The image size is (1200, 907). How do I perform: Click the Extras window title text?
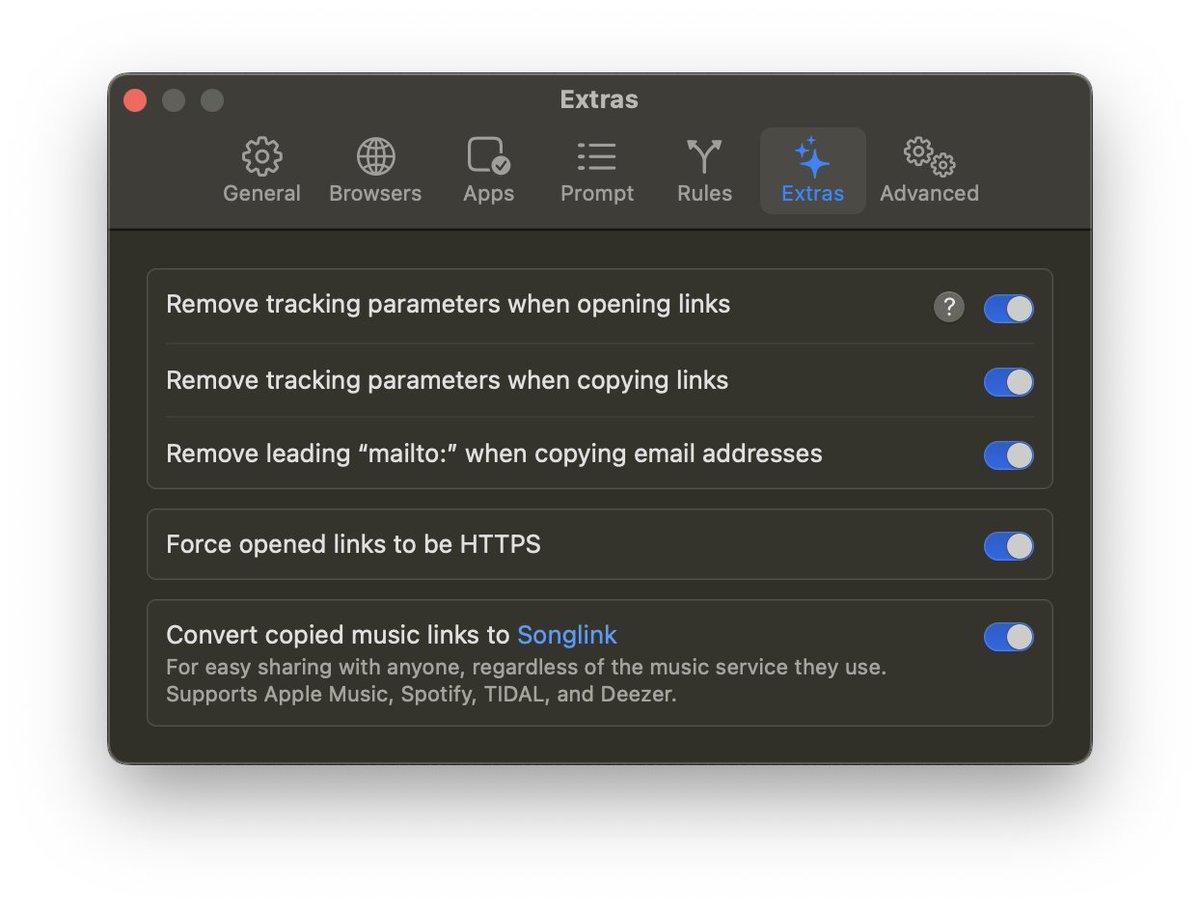(599, 99)
